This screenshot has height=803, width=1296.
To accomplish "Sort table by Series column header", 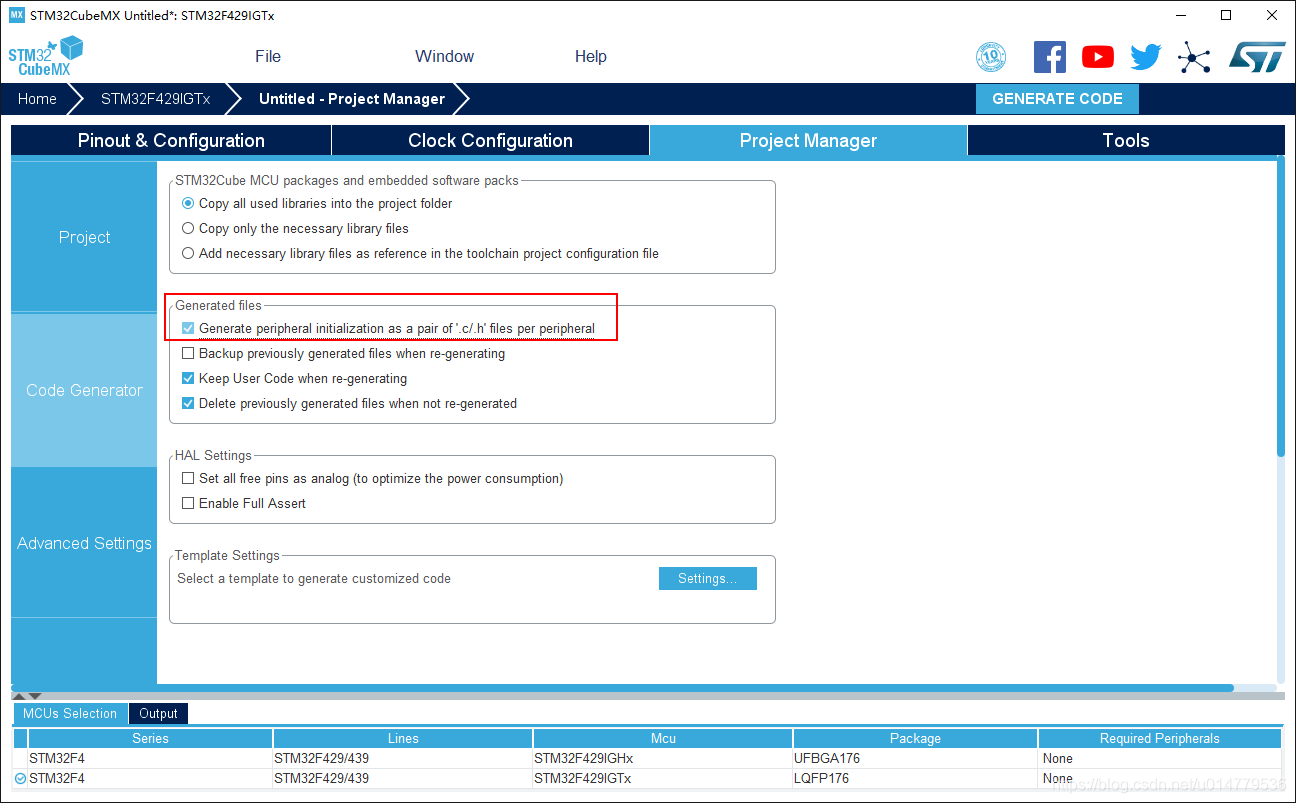I will point(150,738).
